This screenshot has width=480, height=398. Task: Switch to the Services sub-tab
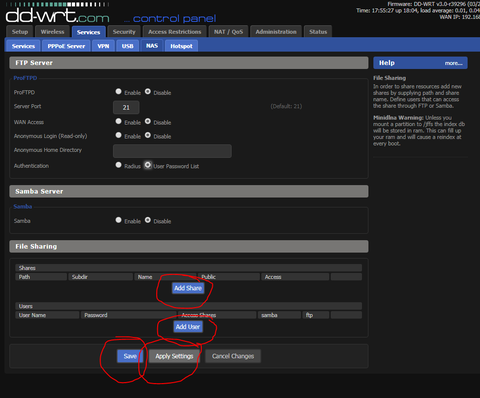click(23, 46)
